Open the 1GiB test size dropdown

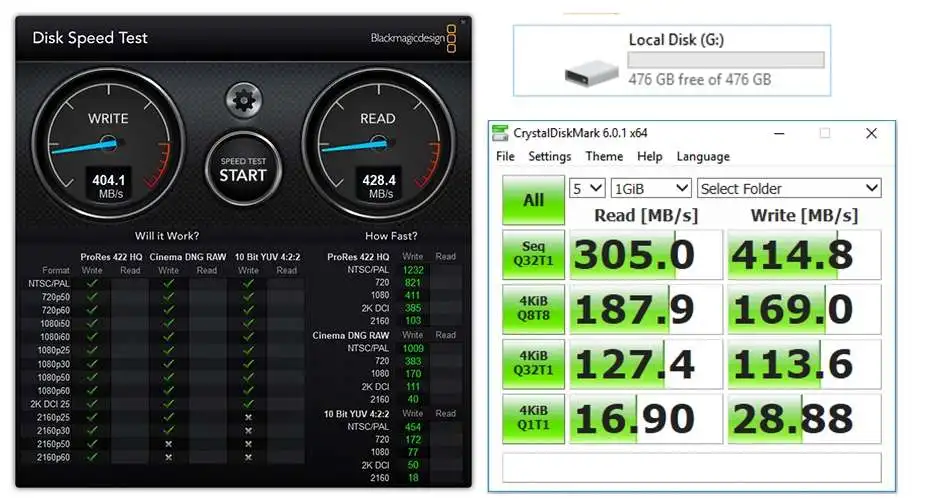coord(651,188)
